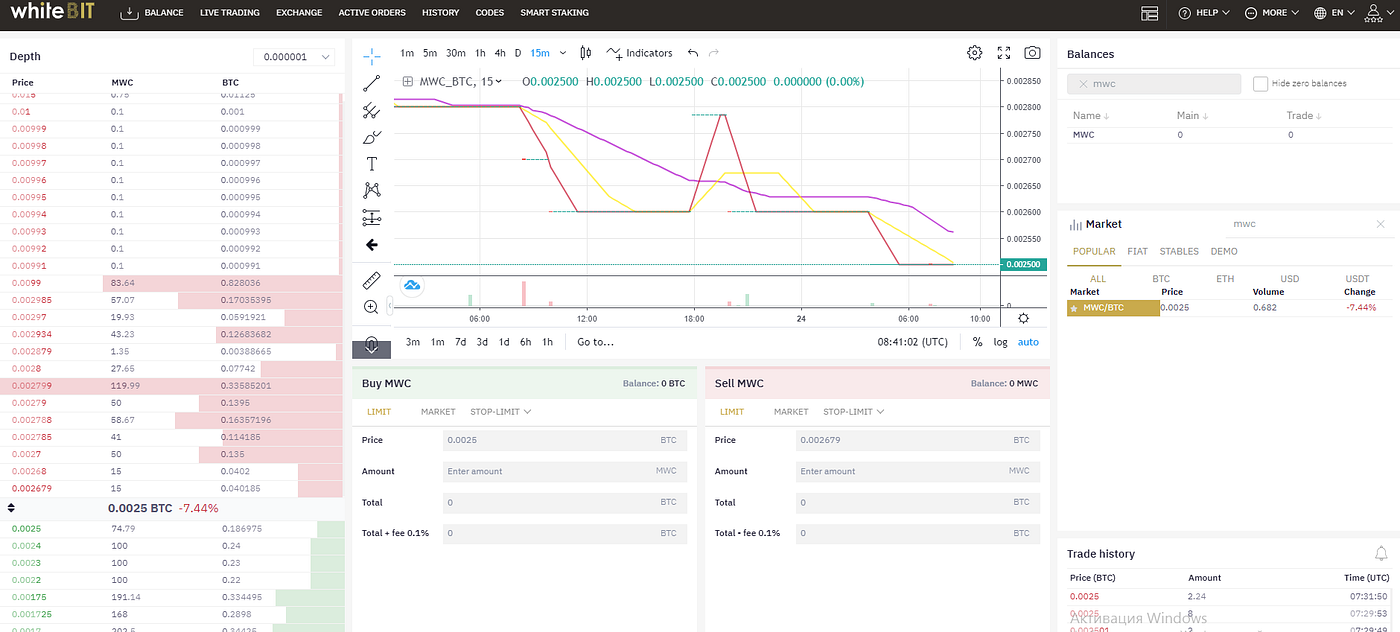Select the 1m chart interval
This screenshot has width=1400, height=632.
[407, 53]
